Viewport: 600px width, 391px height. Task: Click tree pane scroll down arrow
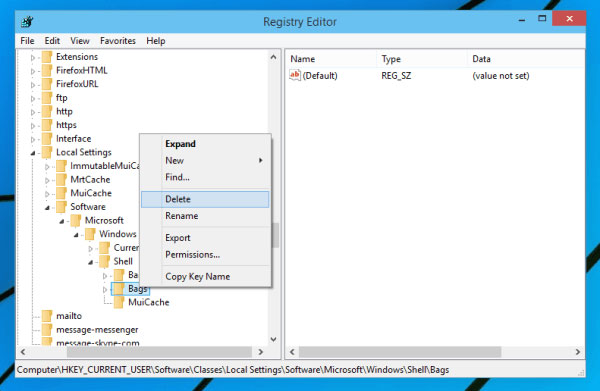pos(274,339)
